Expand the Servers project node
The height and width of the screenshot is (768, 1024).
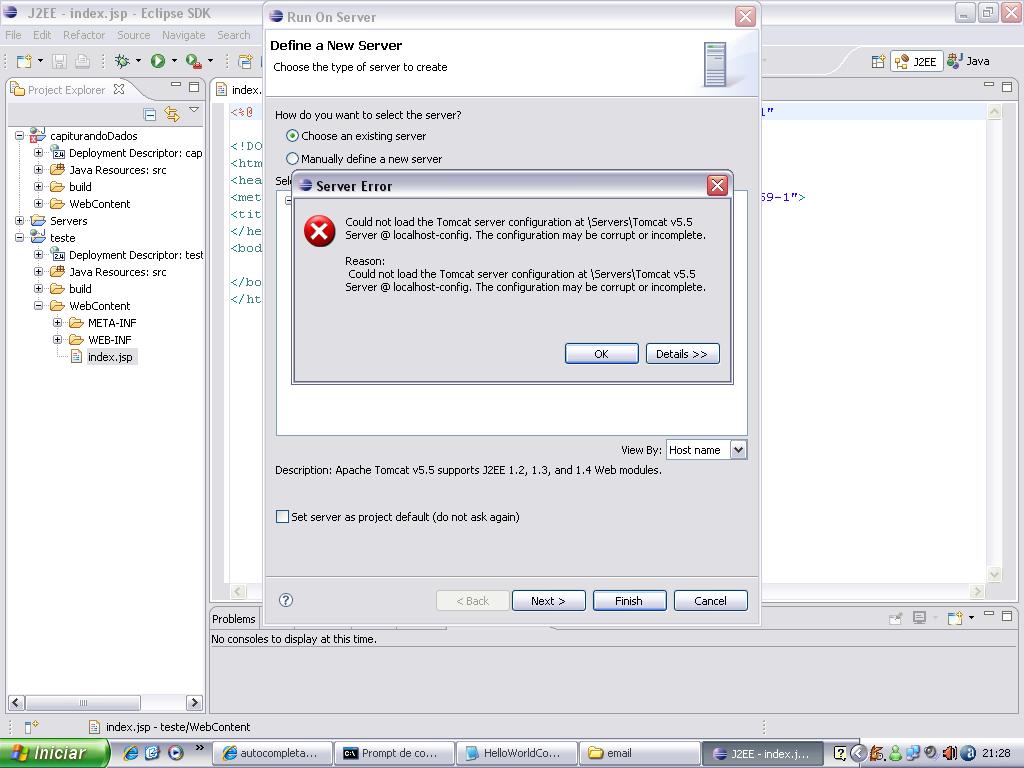tap(20, 221)
